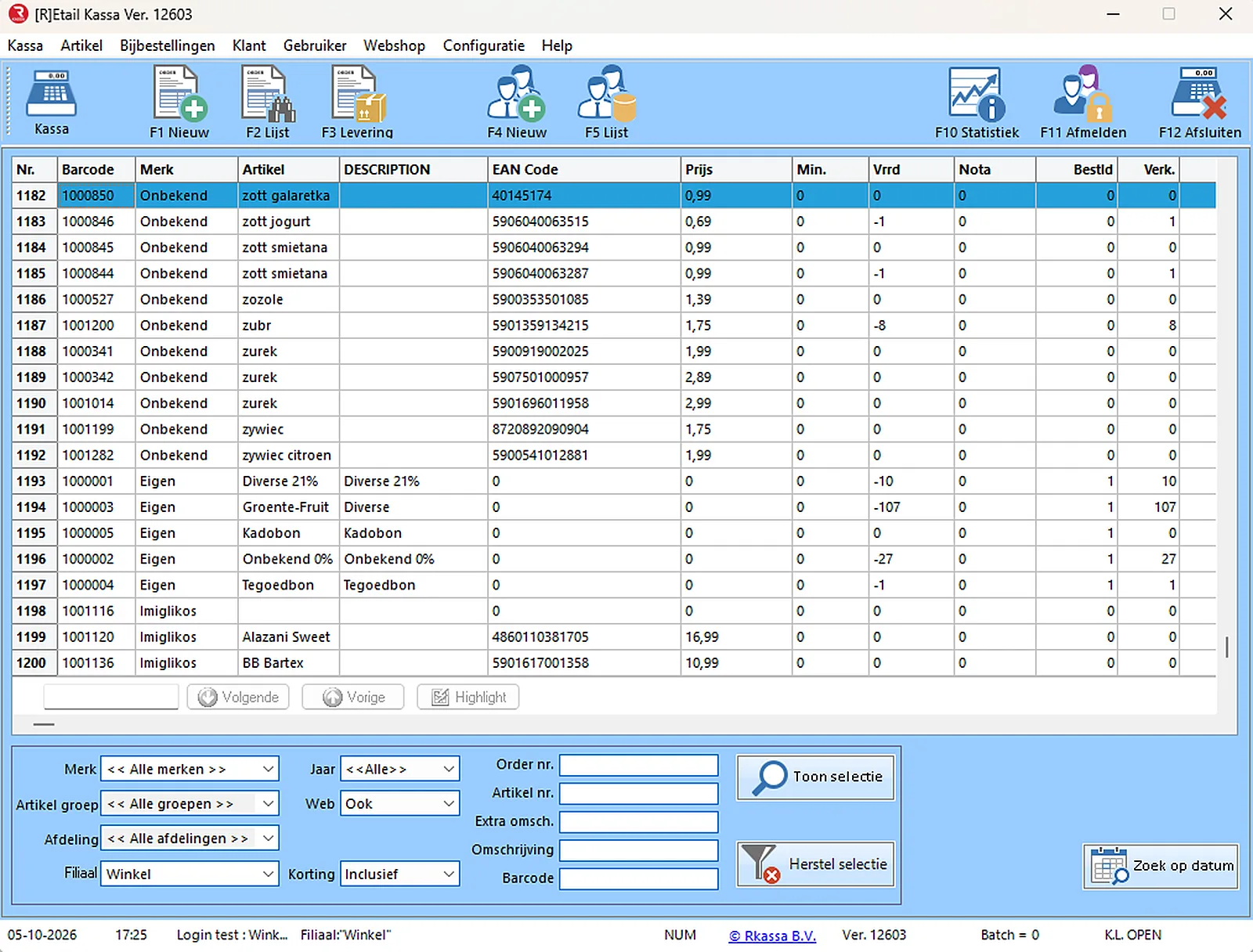Select the row for zywiec citroen
Image resolution: width=1253 pixels, height=952 pixels.
(x=614, y=455)
